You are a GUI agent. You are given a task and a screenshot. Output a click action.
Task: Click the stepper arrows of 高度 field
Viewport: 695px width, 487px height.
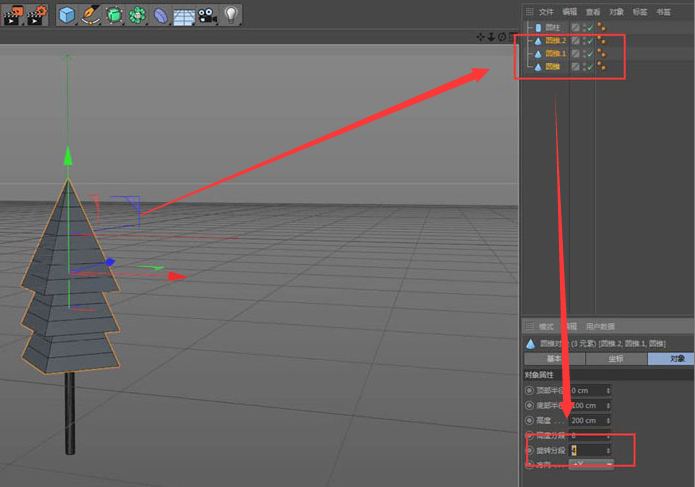(x=609, y=420)
